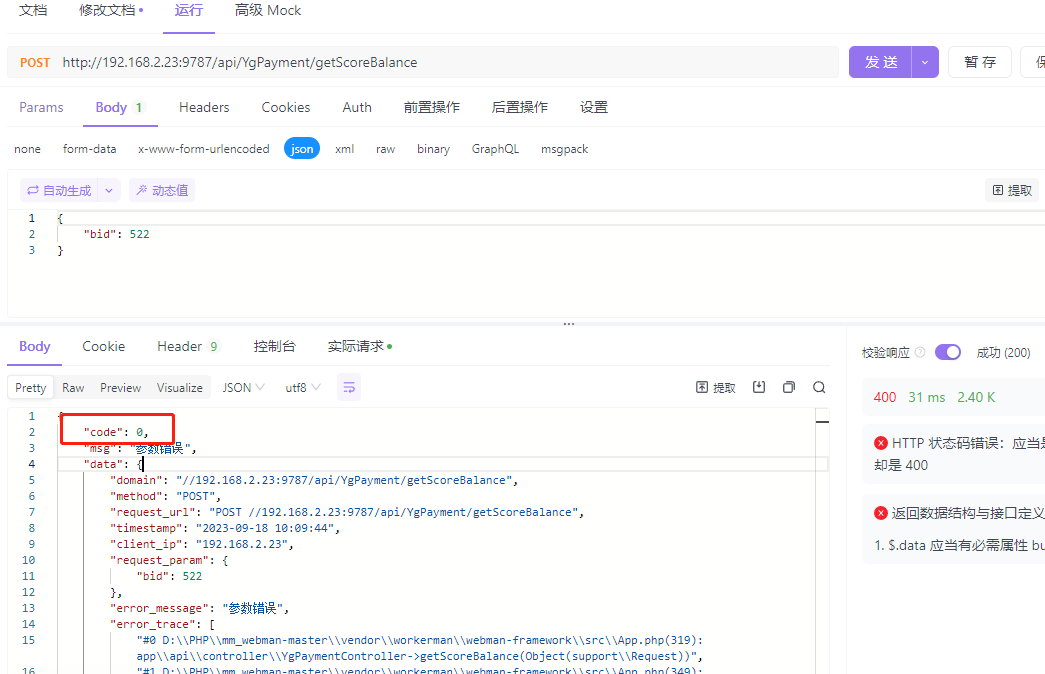
Task: Click the request URL input field
Action: coord(447,63)
